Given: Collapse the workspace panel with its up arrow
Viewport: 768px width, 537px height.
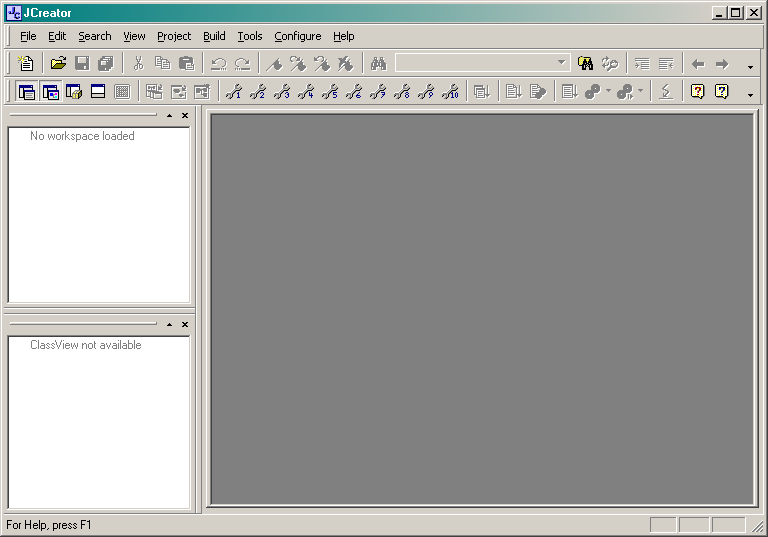Looking at the screenshot, I should point(169,116).
